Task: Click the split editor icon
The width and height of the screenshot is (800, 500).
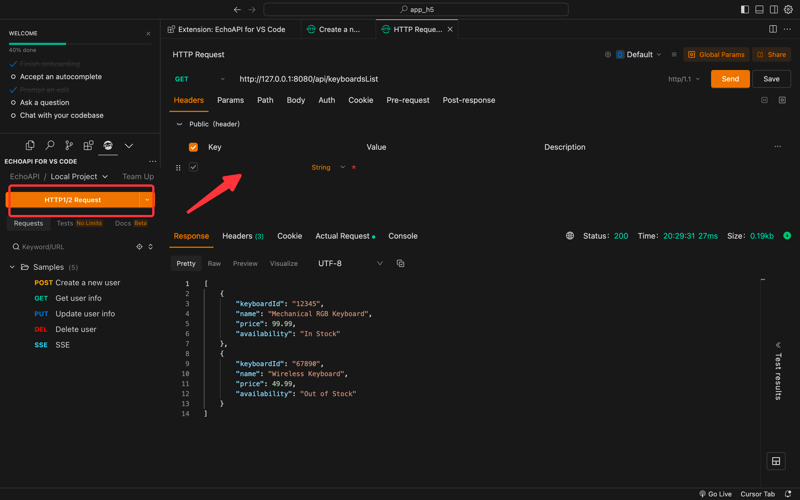Action: (773, 29)
